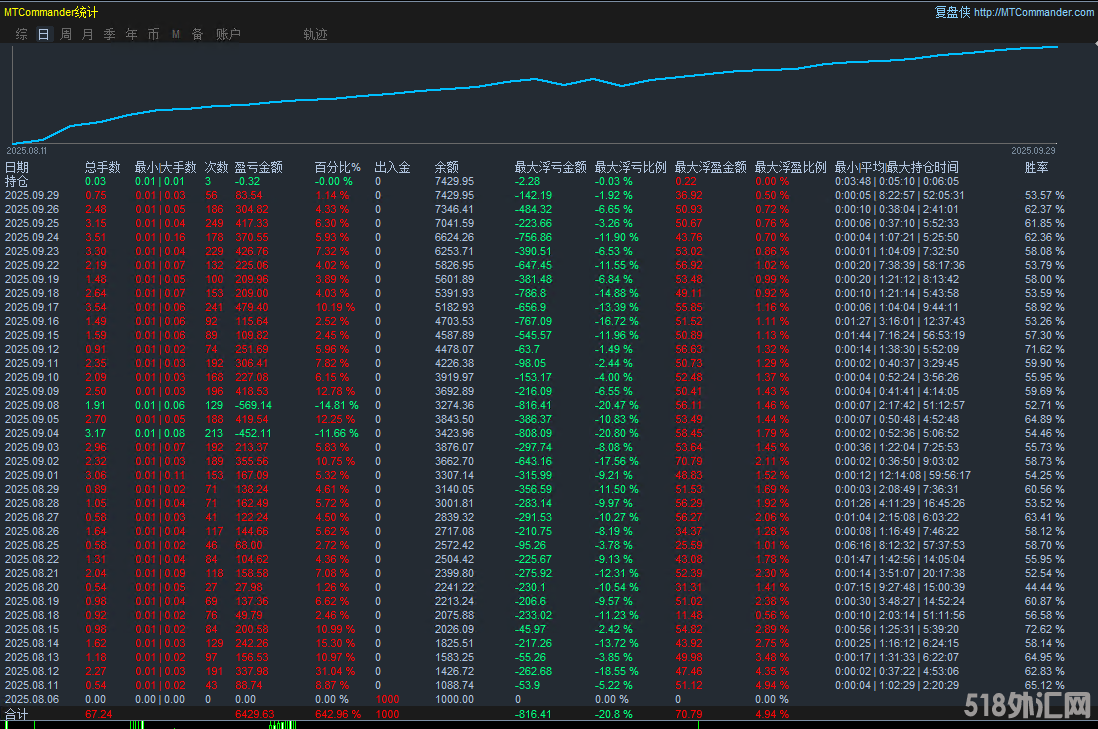This screenshot has width=1098, height=729.
Task: Click the 合计 totals row label
Action: pyautogui.click(x=17, y=715)
